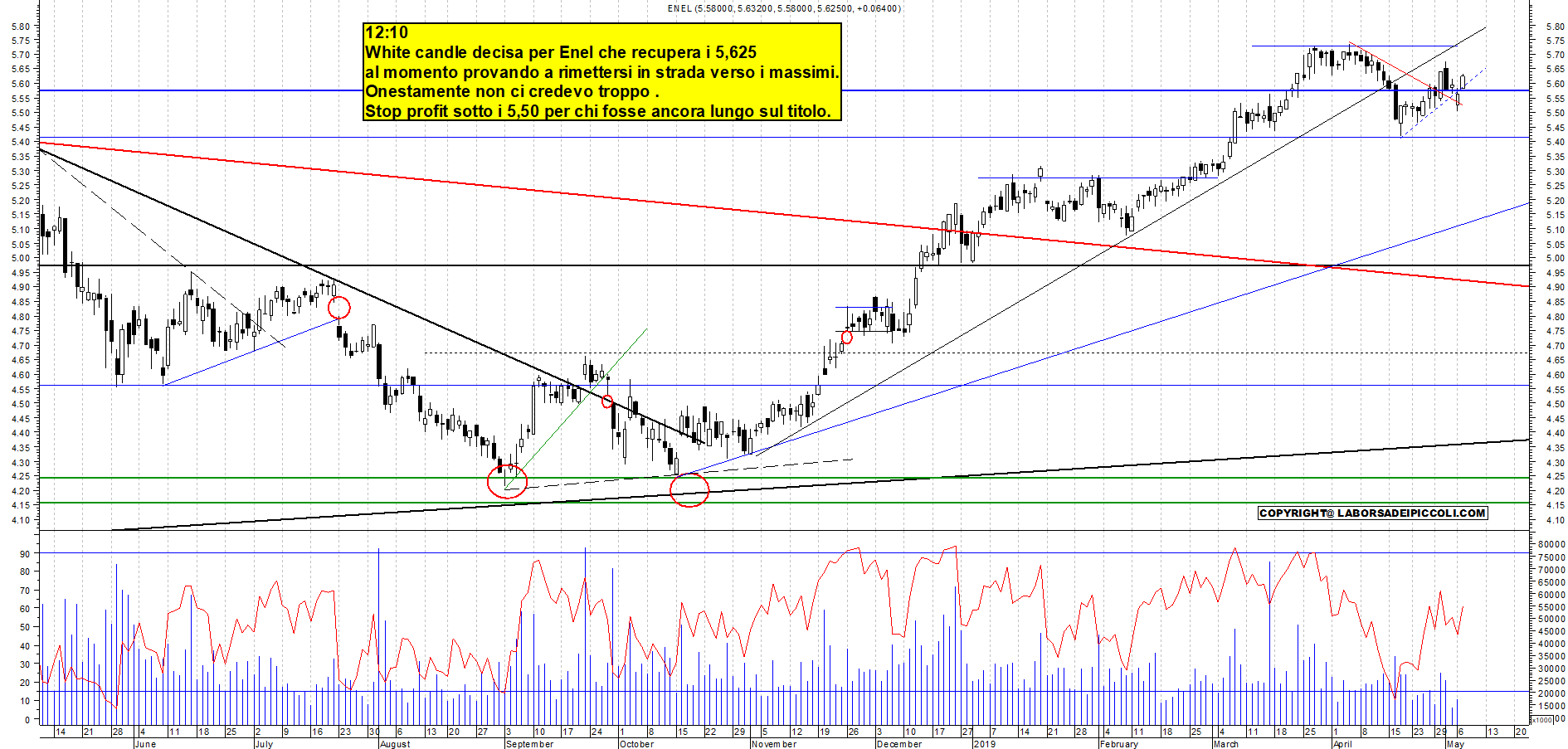This screenshot has height=749, width=1568.
Task: Click the 50000 volume label on the right scale
Action: pyautogui.click(x=1551, y=620)
